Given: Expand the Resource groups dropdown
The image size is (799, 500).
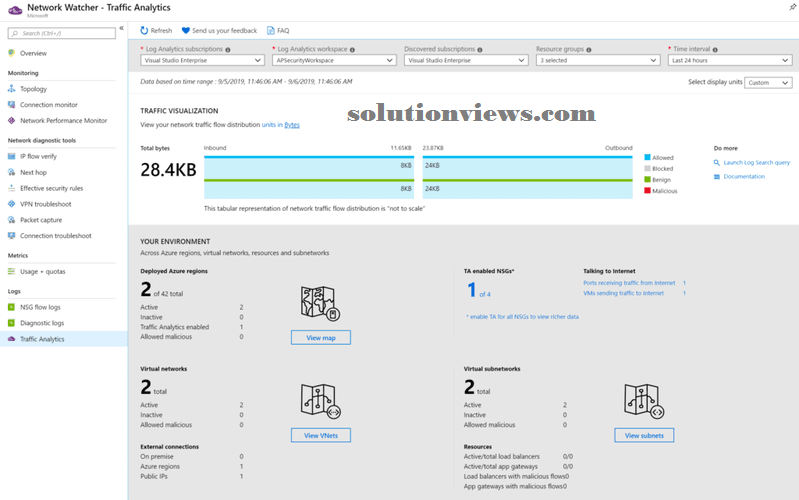Looking at the screenshot, I should pos(598,60).
